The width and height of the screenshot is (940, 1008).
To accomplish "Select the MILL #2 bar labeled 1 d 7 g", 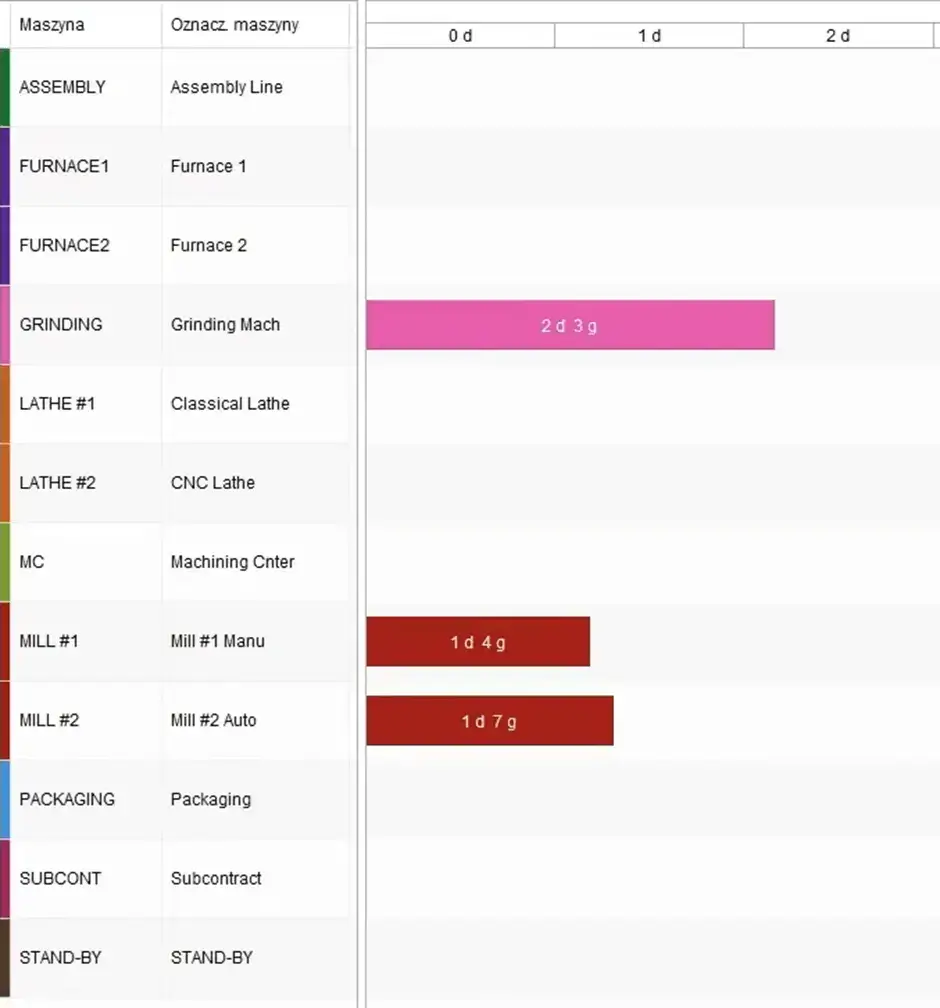I will 489,721.
